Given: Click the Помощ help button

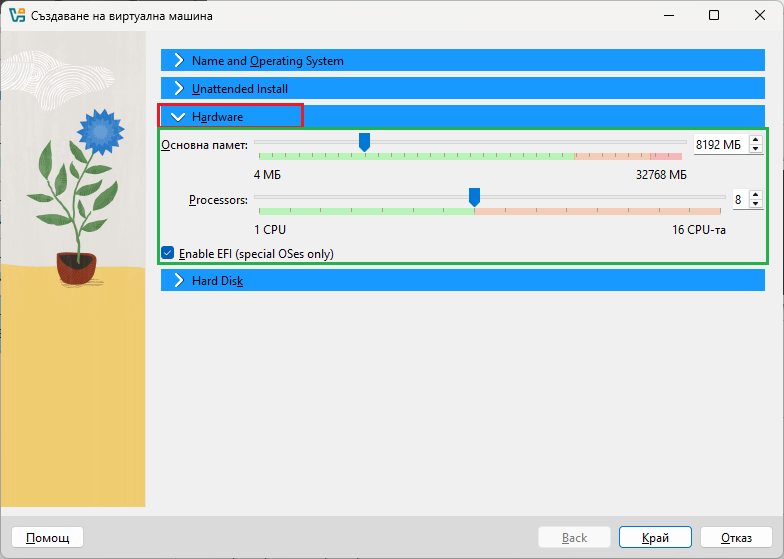Looking at the screenshot, I should [x=48, y=538].
